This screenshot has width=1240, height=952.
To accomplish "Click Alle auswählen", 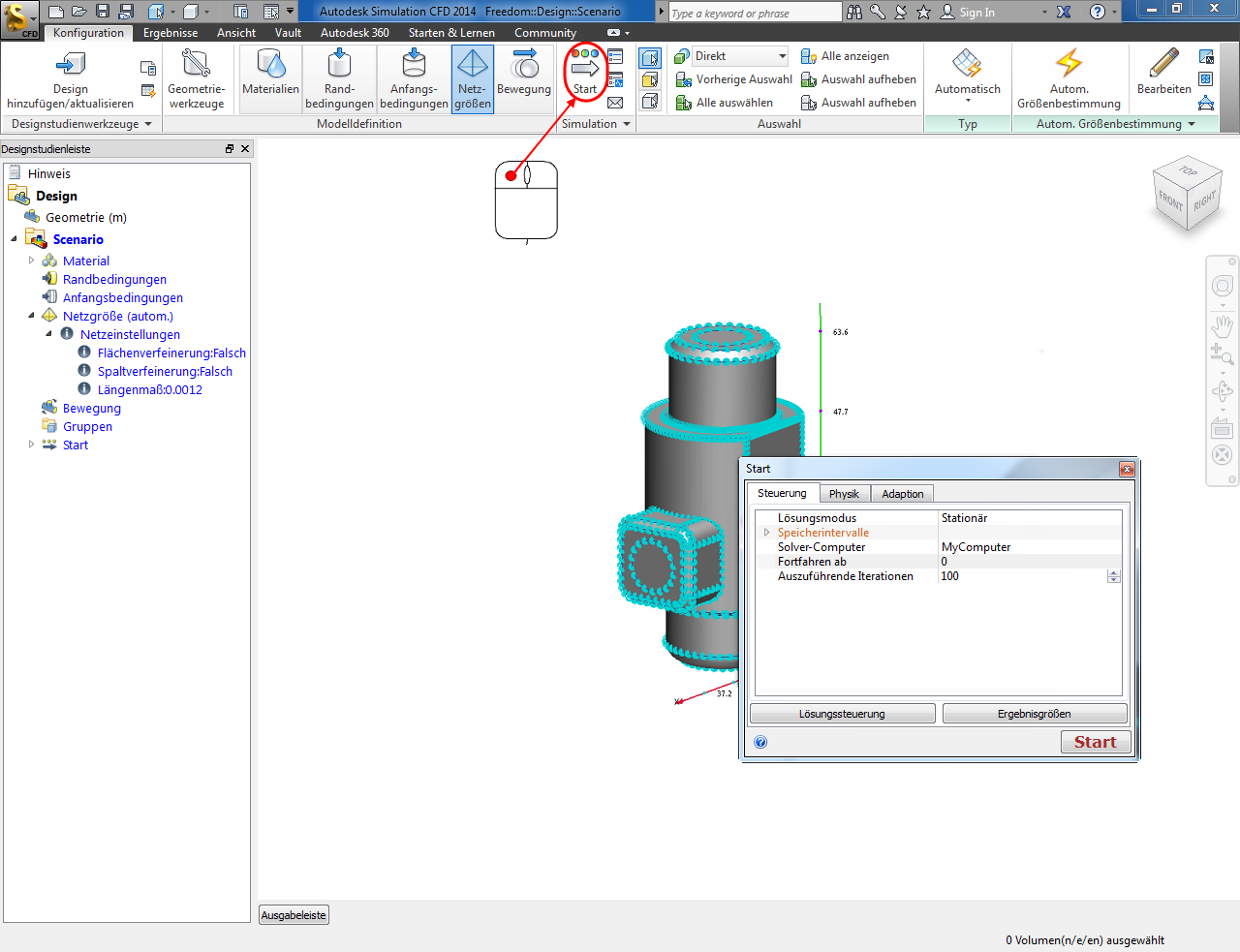I will (724, 103).
